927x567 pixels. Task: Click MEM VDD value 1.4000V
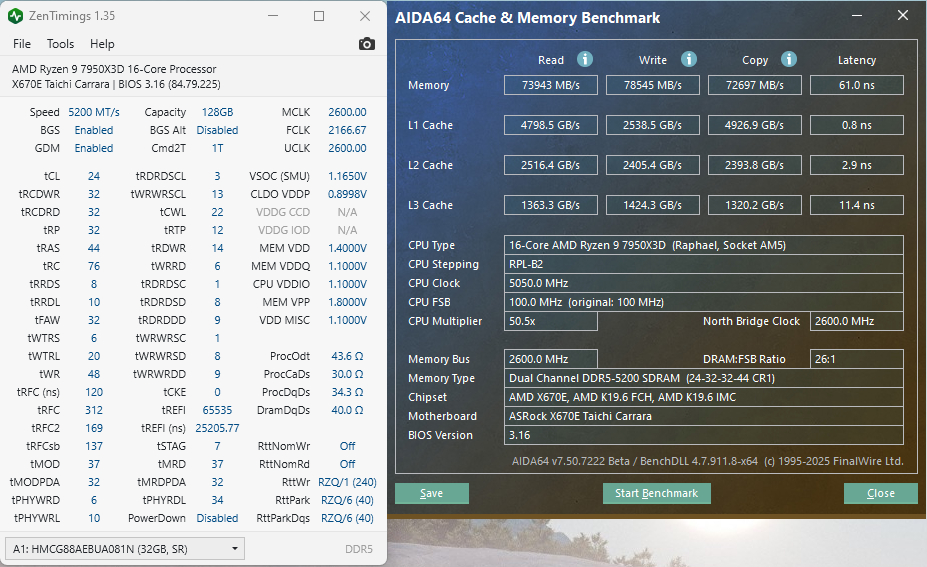[x=347, y=248]
